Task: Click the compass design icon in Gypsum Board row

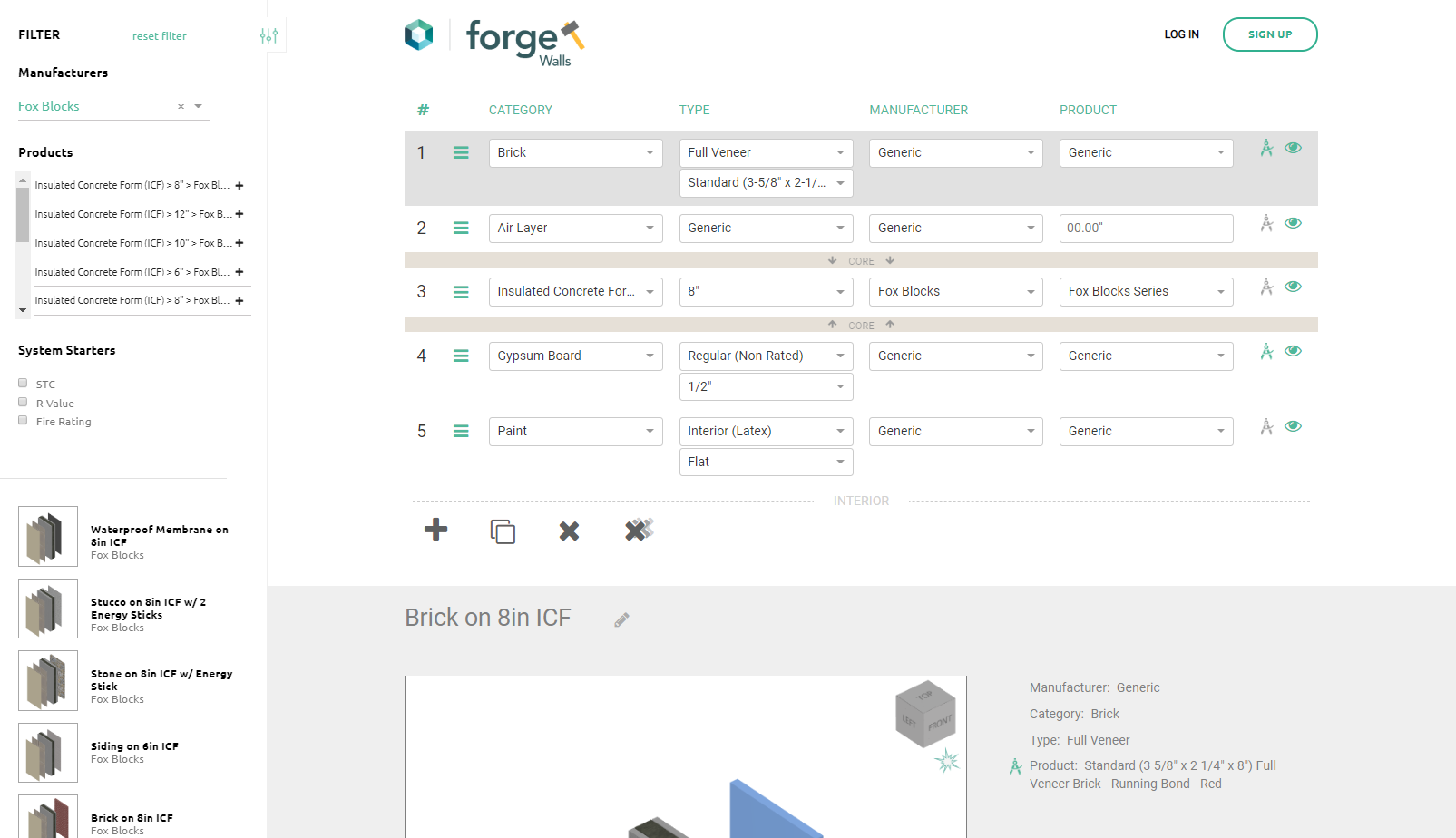Action: pos(1266,351)
